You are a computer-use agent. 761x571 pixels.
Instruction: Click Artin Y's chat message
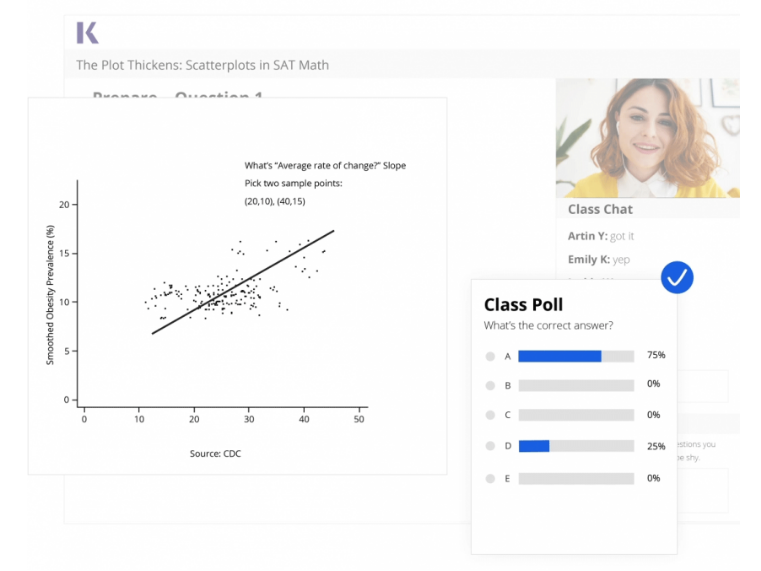click(x=601, y=236)
